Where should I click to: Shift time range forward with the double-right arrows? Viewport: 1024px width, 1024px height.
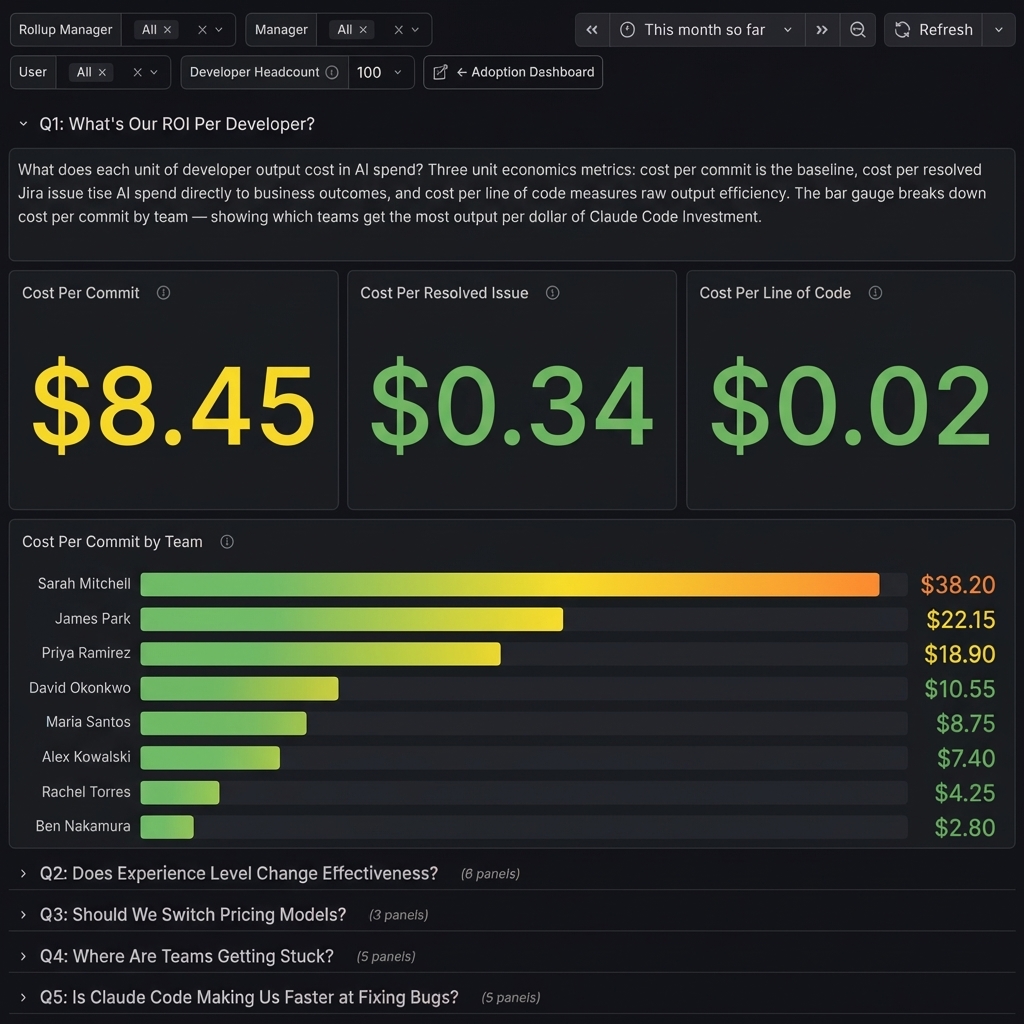pyautogui.click(x=822, y=29)
